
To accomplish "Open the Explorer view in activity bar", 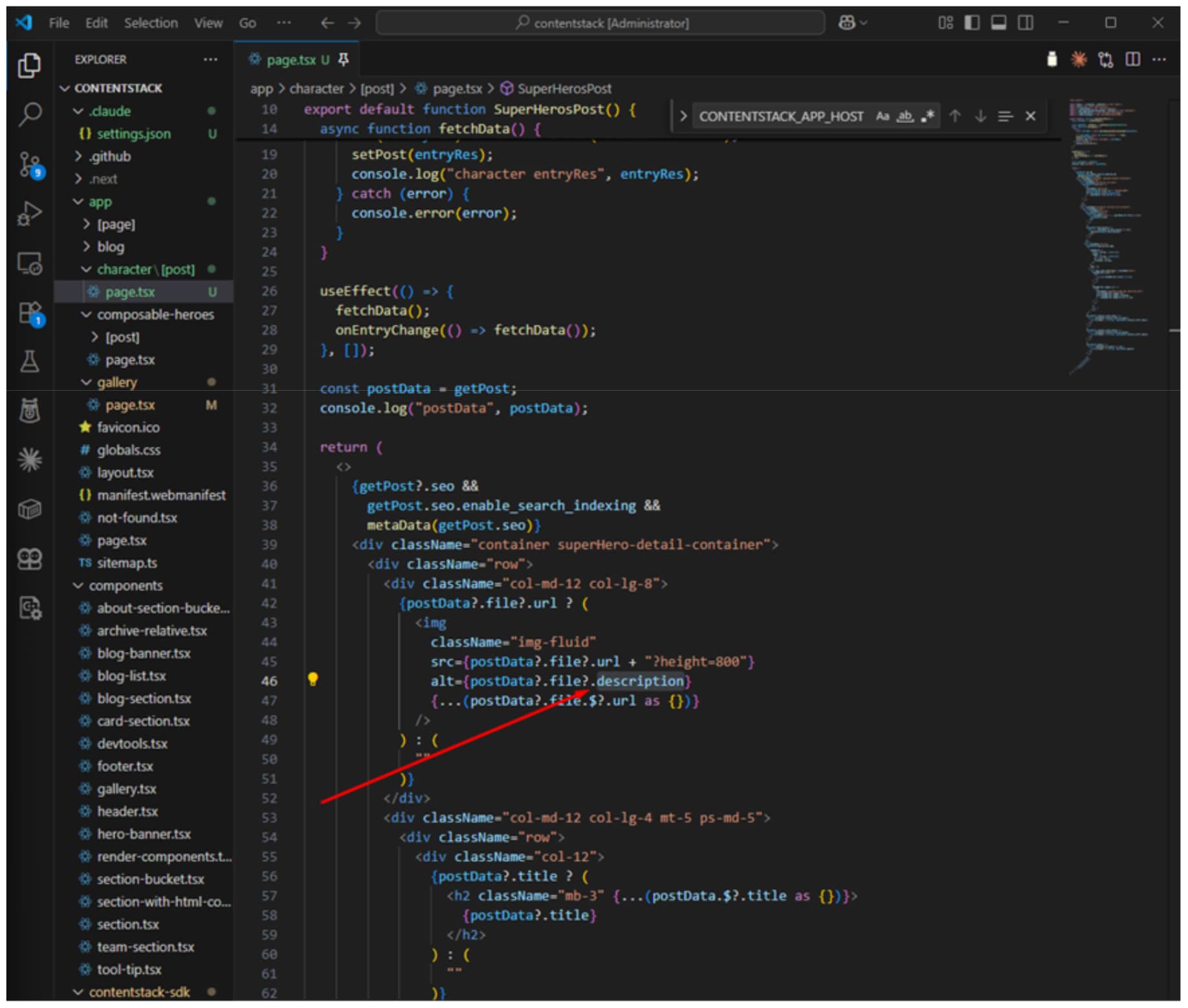I will click(x=29, y=66).
